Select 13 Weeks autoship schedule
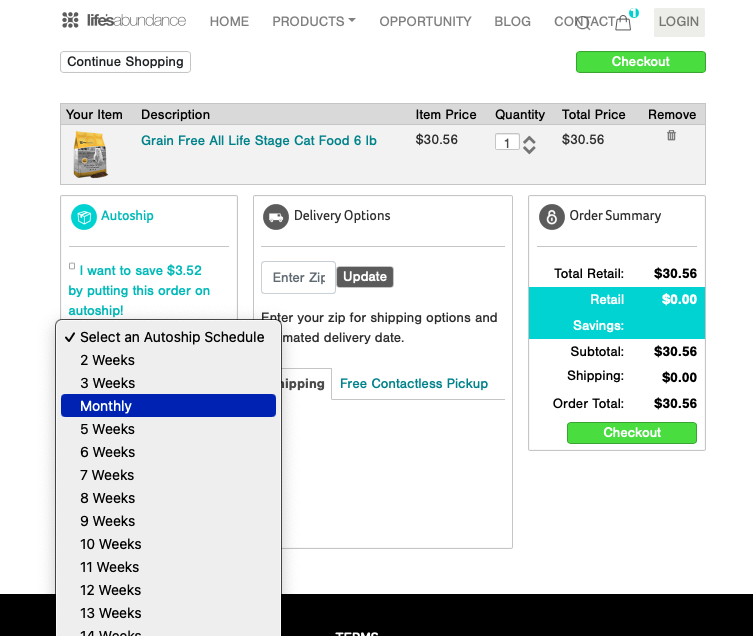 pyautogui.click(x=168, y=613)
